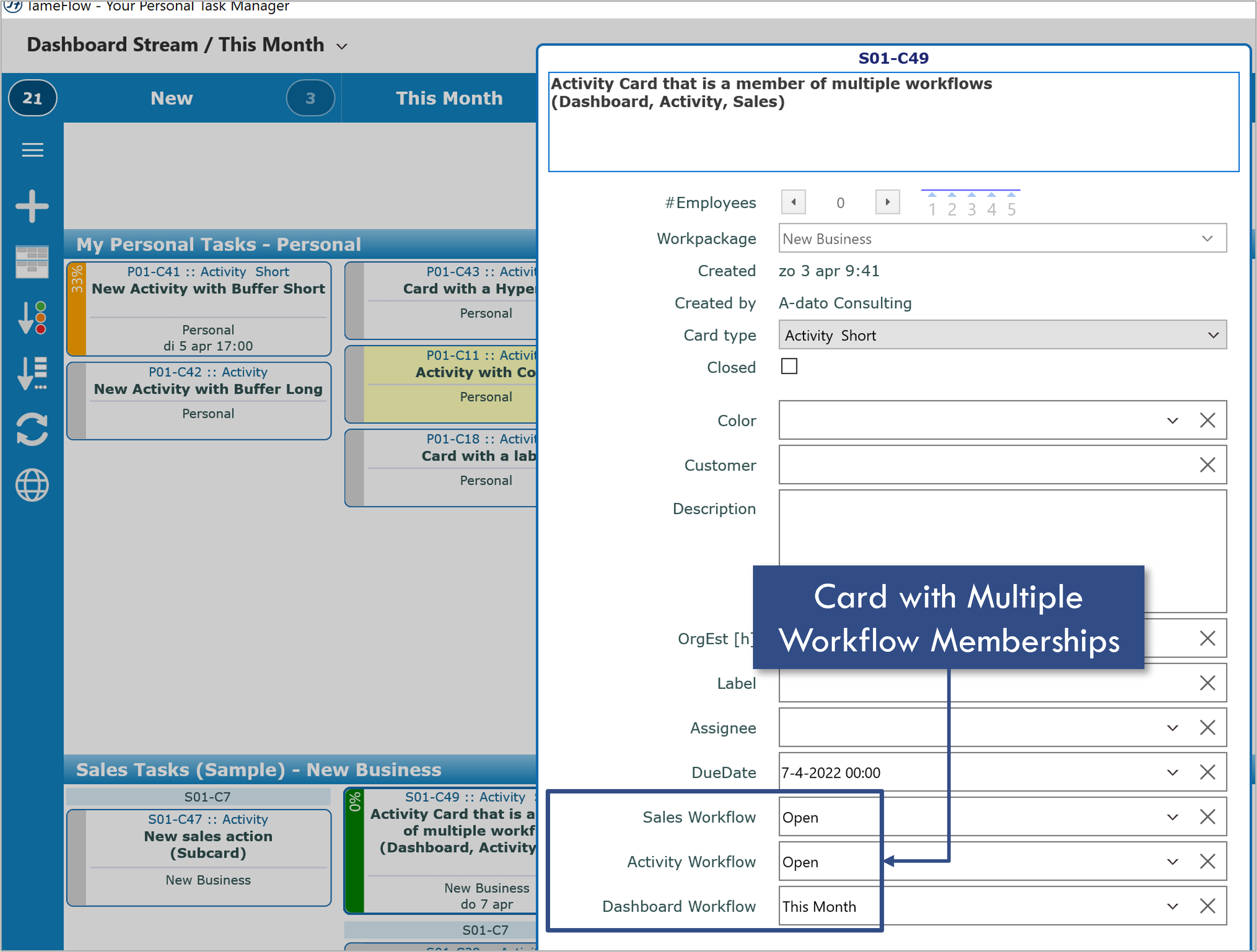Select the New column header
1257x952 pixels.
pyautogui.click(x=171, y=98)
